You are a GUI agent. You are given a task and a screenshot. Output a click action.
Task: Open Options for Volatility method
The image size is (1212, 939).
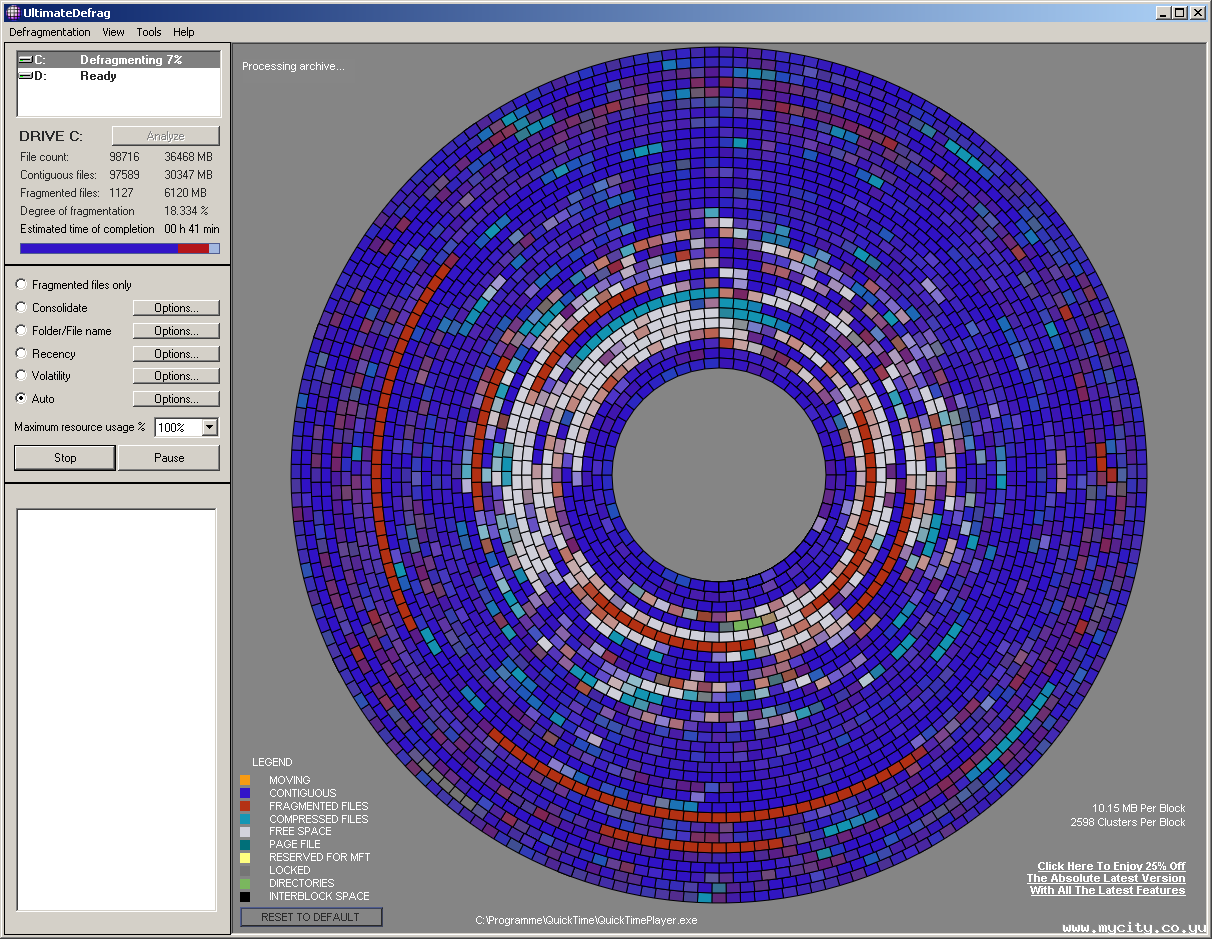(x=176, y=376)
